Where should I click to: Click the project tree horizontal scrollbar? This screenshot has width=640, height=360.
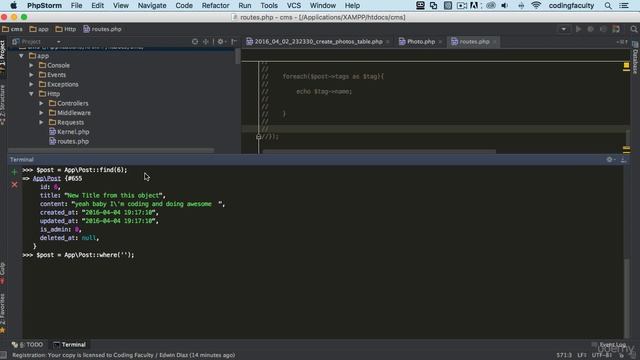click(x=111, y=150)
